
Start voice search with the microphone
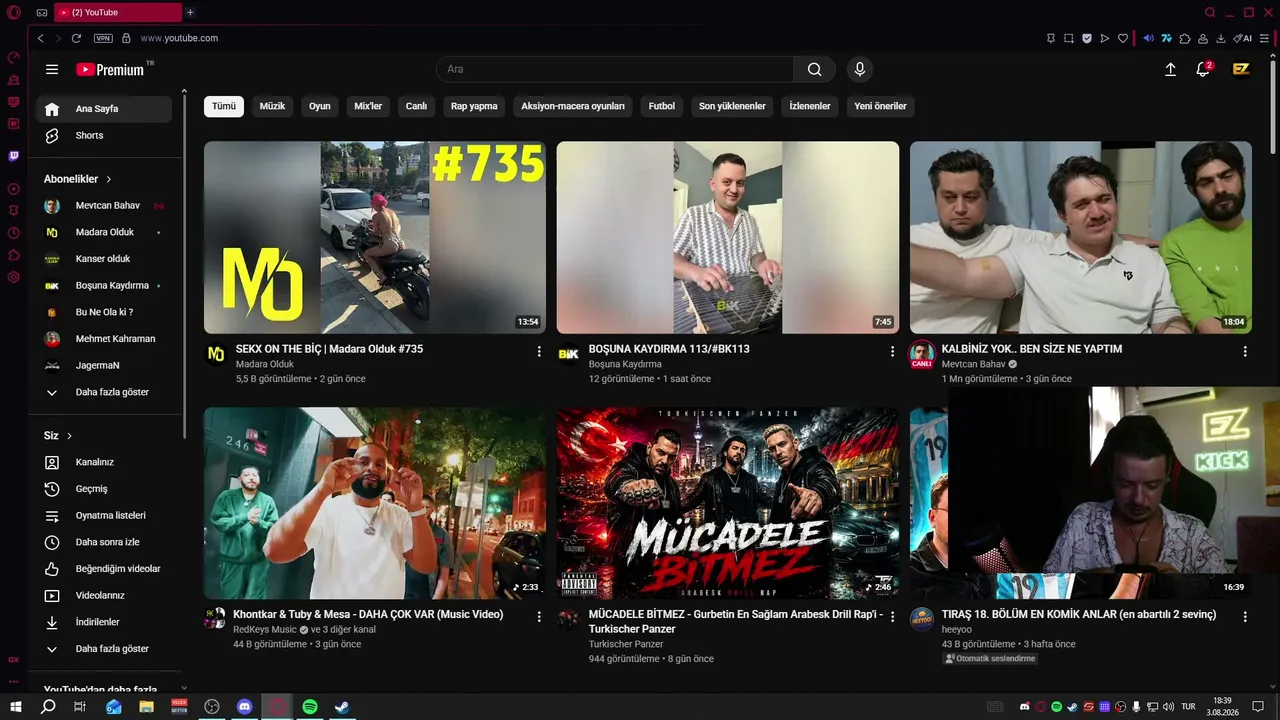(x=859, y=69)
